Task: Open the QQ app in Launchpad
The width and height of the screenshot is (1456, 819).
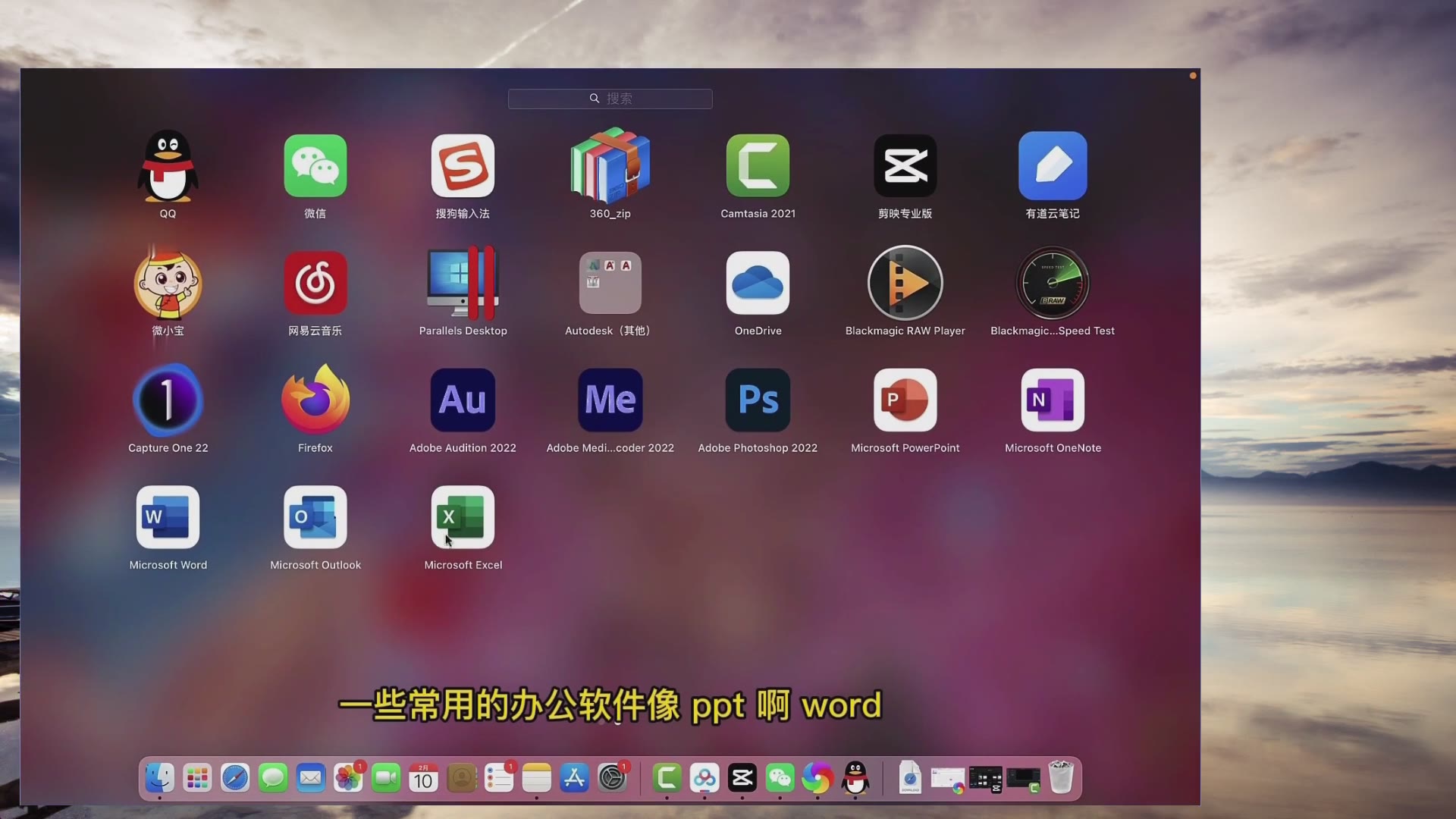Action: 168,166
